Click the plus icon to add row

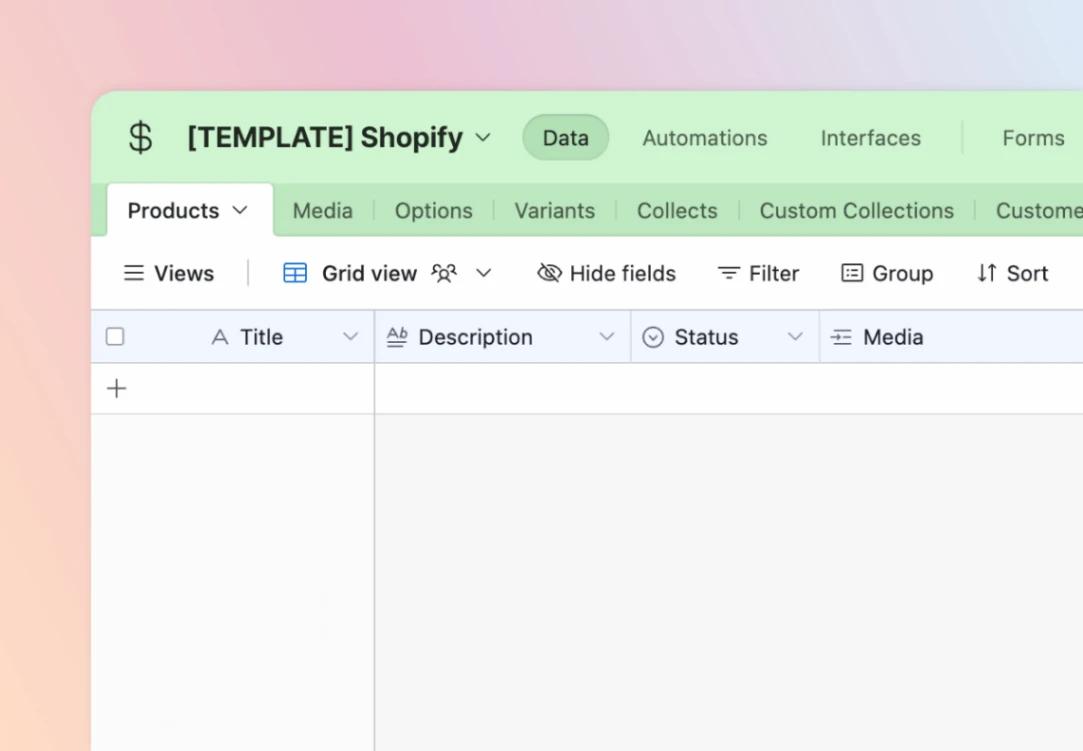117,388
